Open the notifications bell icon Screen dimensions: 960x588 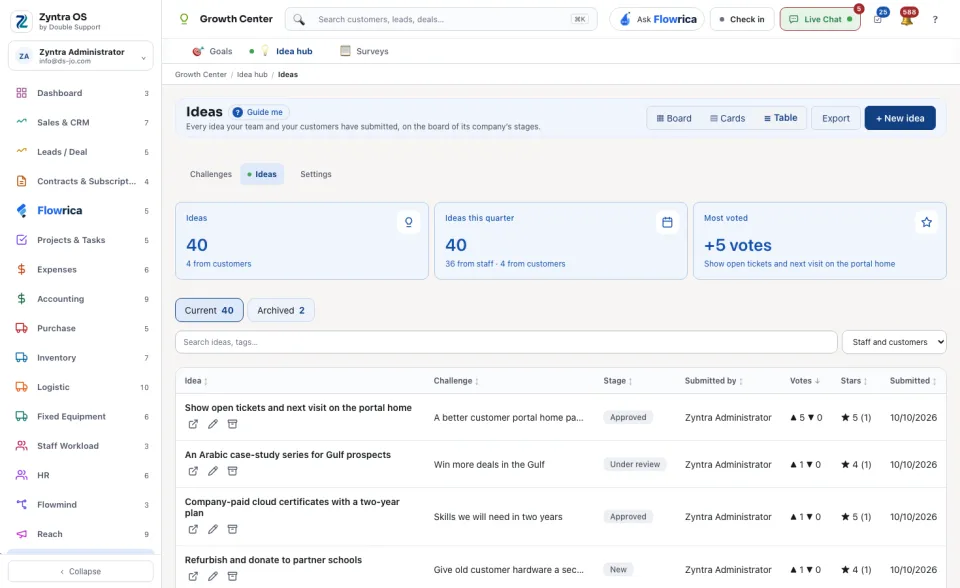[x=907, y=19]
